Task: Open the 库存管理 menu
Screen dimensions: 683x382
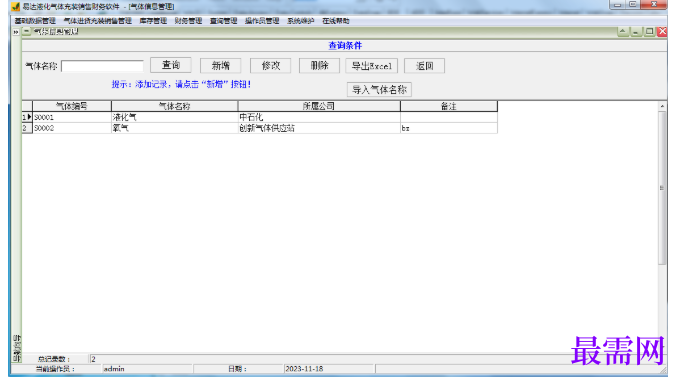Action: pos(153,20)
